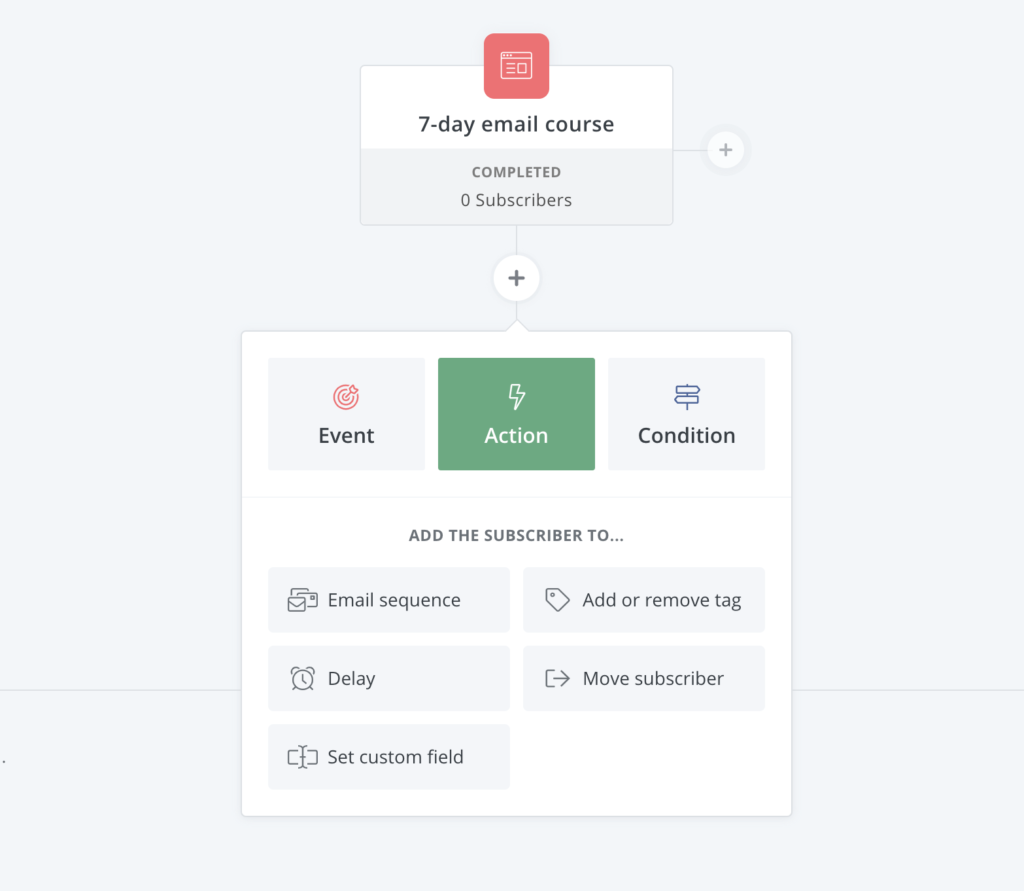Image resolution: width=1024 pixels, height=891 pixels.
Task: Click the target icon in the Event tab
Action: click(x=346, y=397)
